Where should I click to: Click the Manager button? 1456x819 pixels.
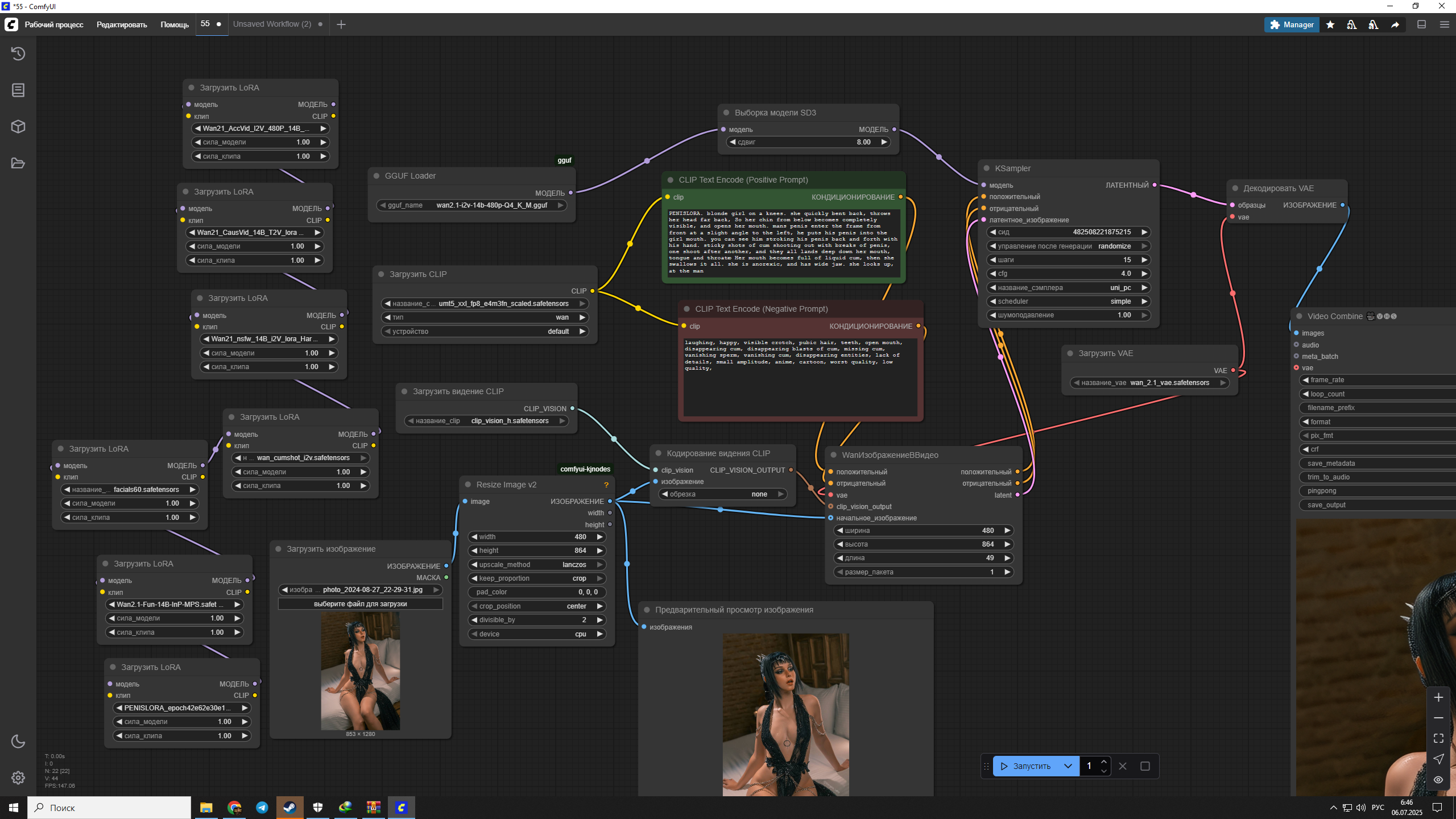pyautogui.click(x=1292, y=24)
